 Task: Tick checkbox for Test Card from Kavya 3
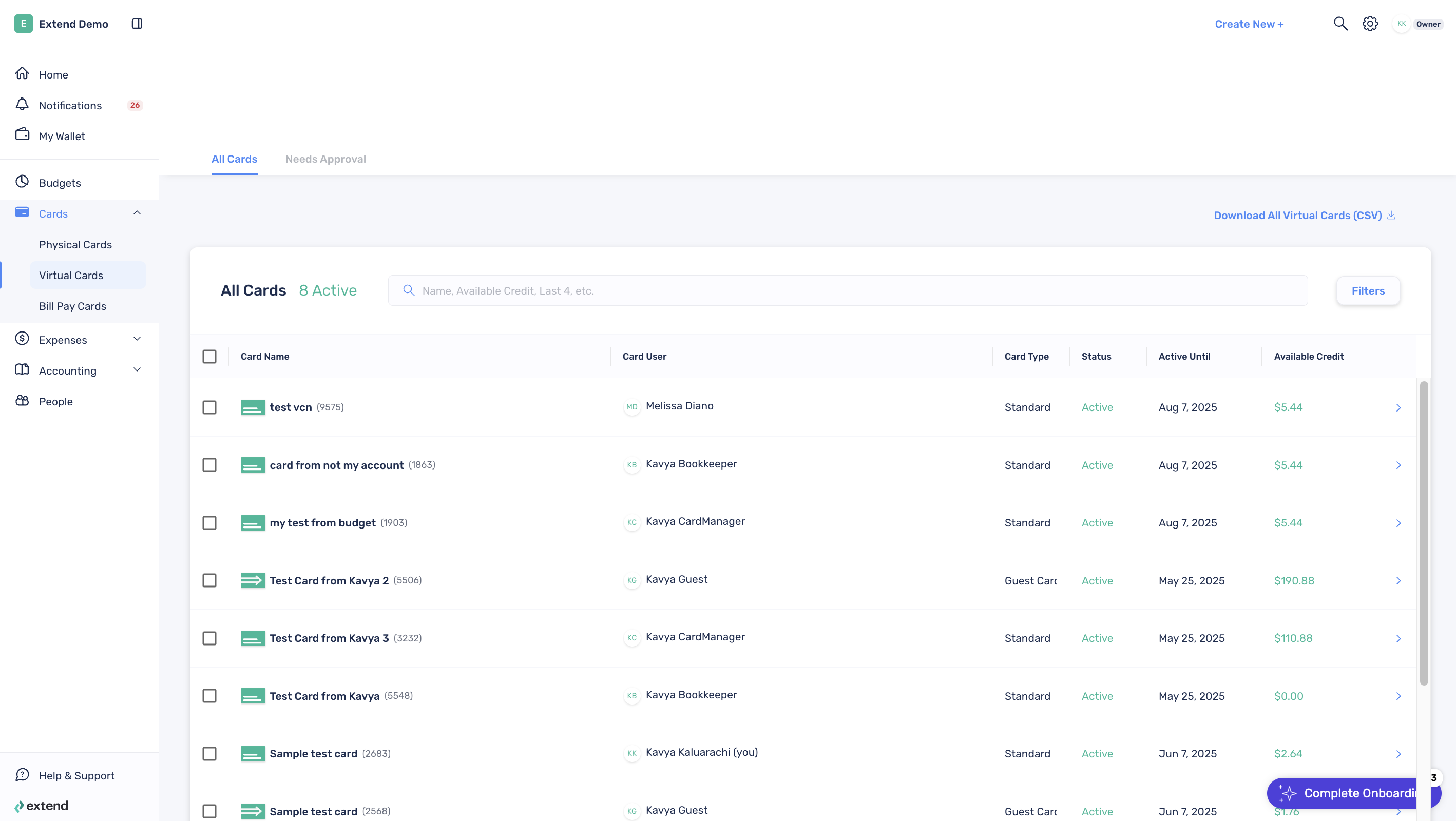point(209,638)
